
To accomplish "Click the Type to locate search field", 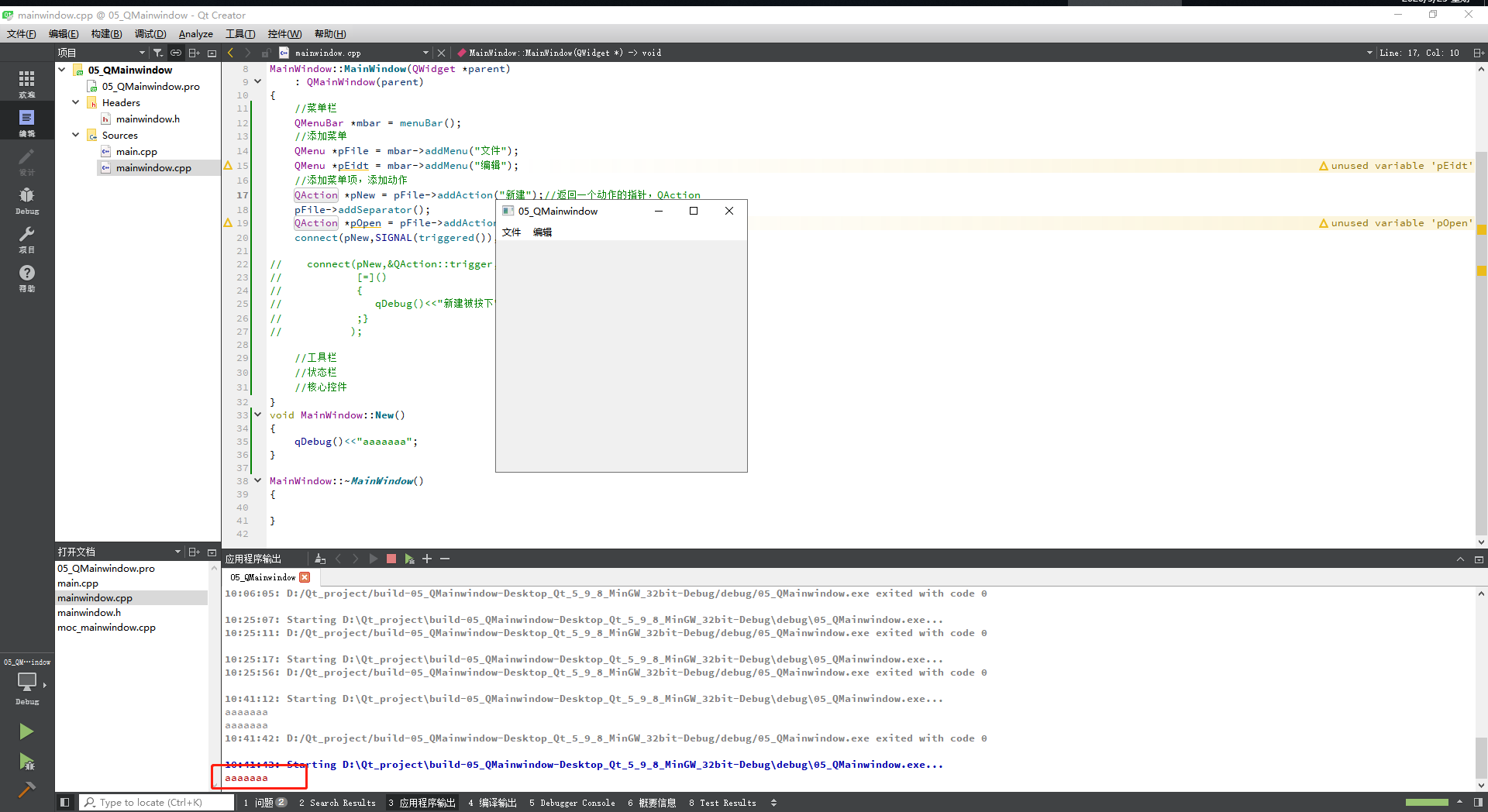I will [x=157, y=803].
